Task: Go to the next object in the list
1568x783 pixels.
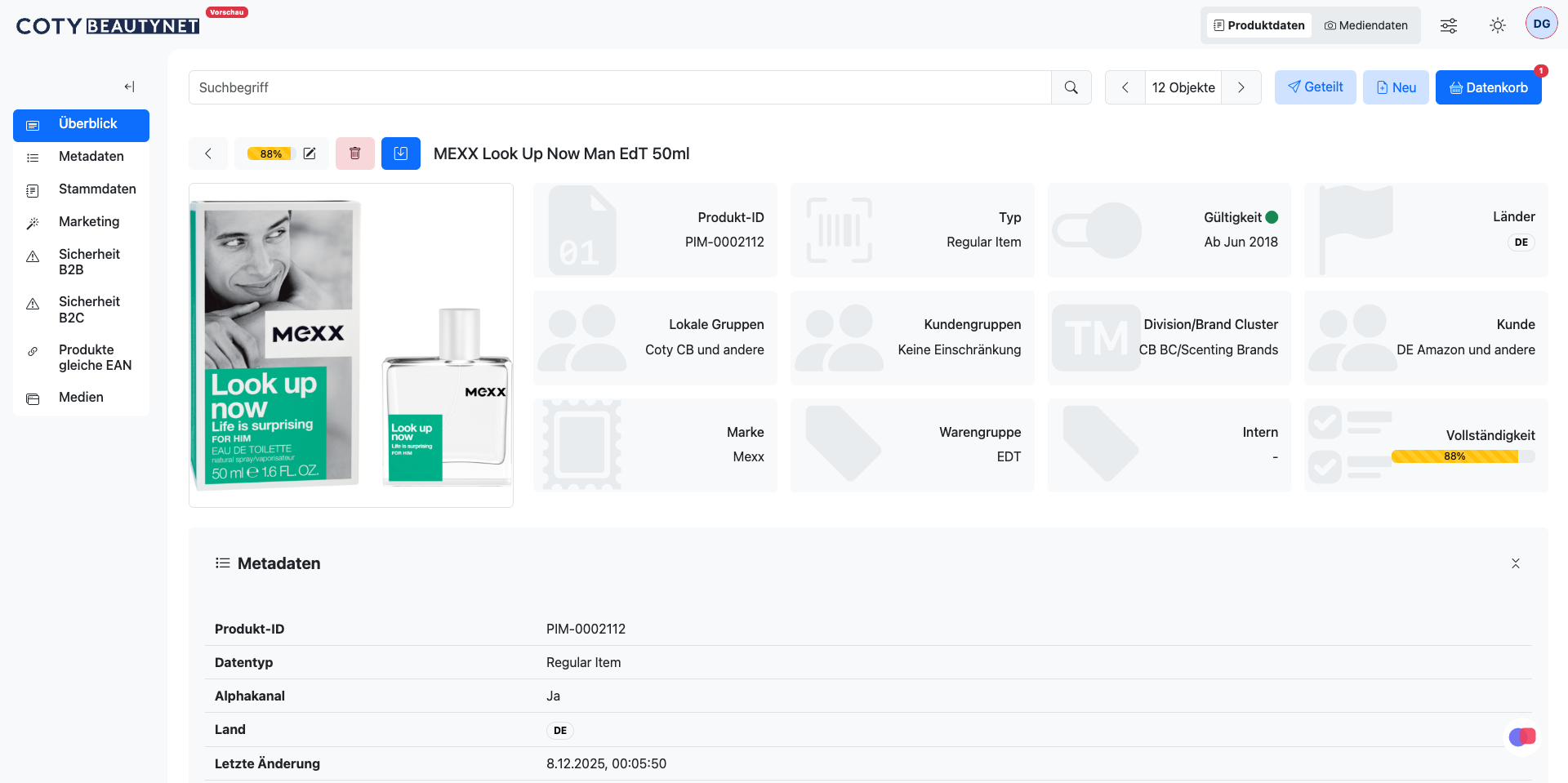Action: coord(1241,87)
